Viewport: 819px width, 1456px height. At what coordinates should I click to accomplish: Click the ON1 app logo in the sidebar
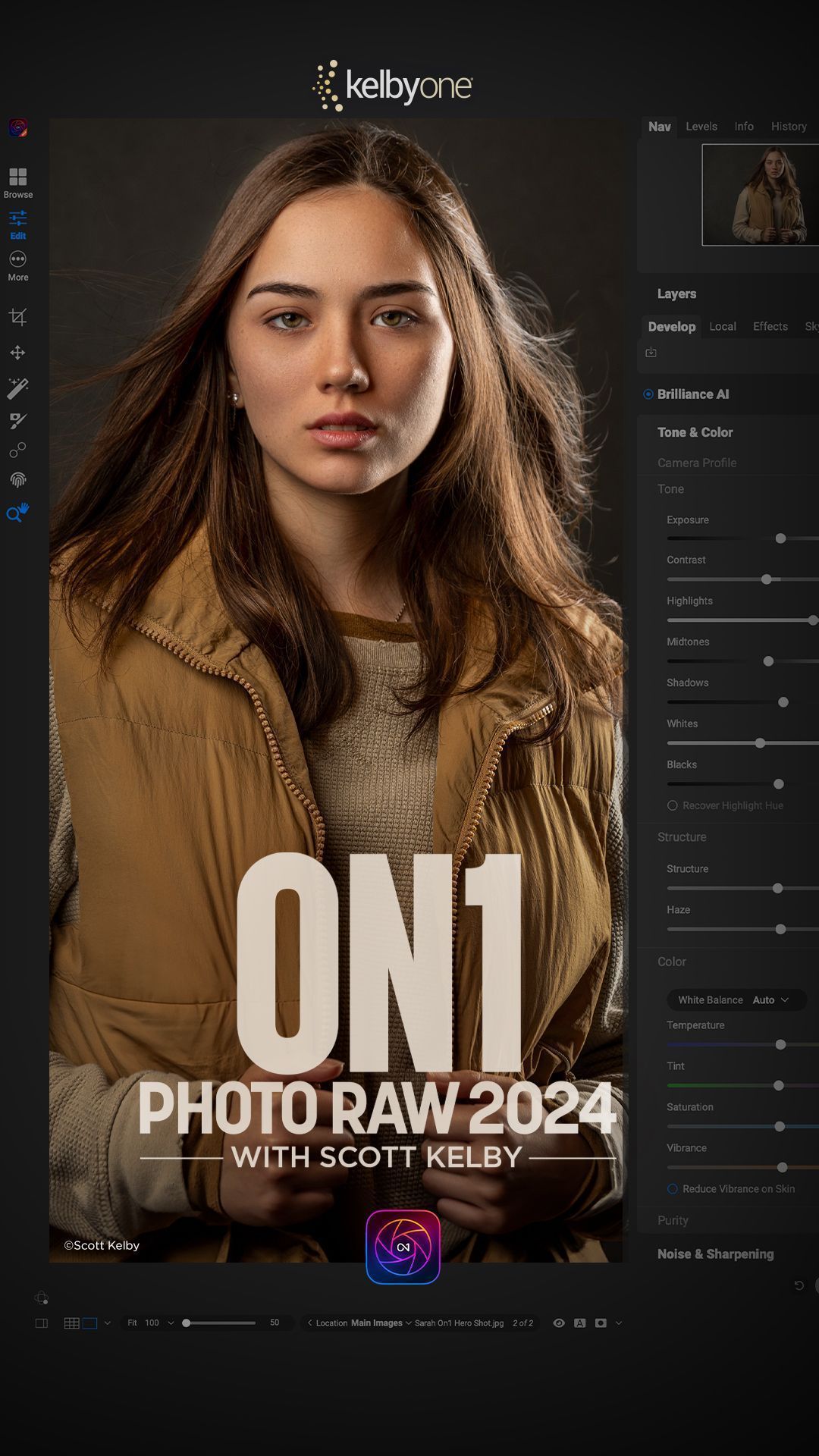tap(18, 127)
